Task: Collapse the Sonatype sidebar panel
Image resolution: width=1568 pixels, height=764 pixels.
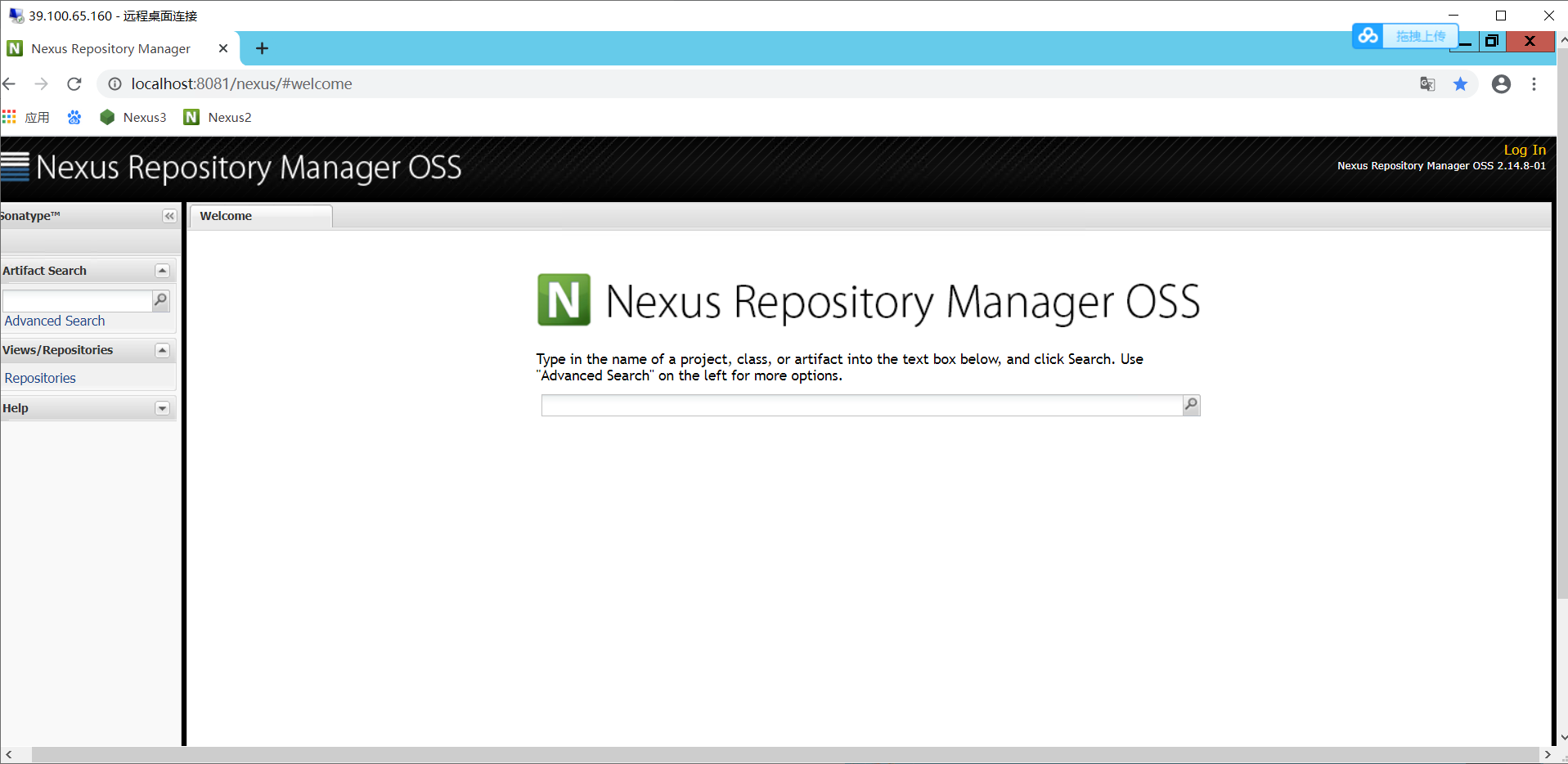Action: coord(169,216)
